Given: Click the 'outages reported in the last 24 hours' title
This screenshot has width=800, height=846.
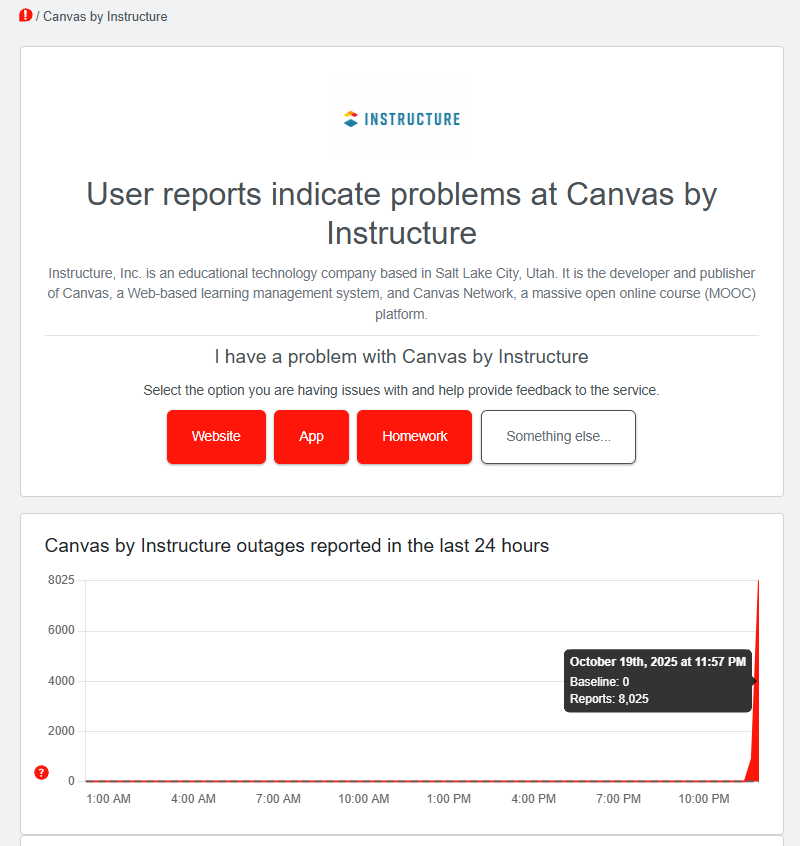Looking at the screenshot, I should tap(297, 545).
